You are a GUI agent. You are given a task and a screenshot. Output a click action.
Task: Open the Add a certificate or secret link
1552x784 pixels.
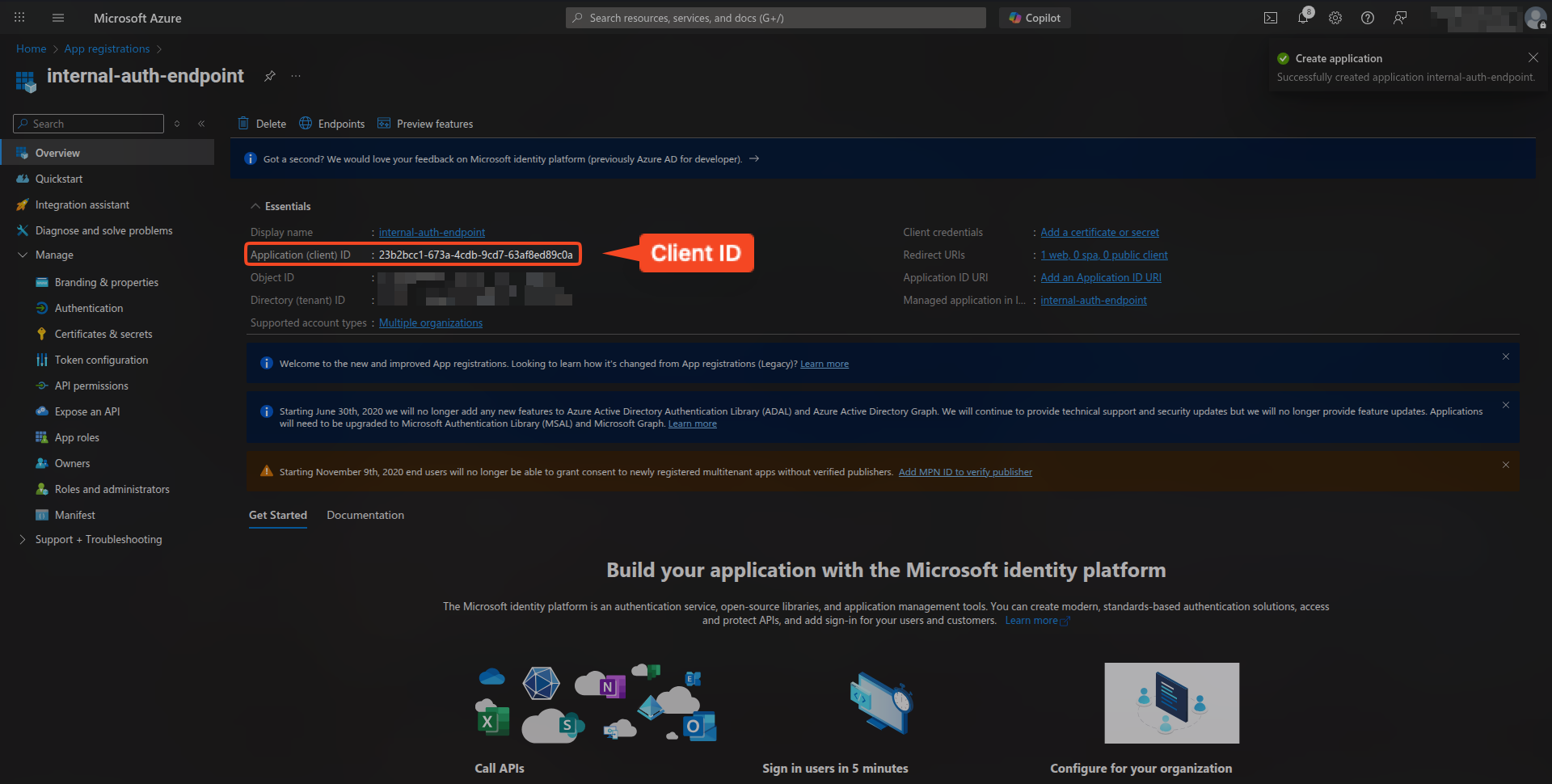click(1099, 232)
